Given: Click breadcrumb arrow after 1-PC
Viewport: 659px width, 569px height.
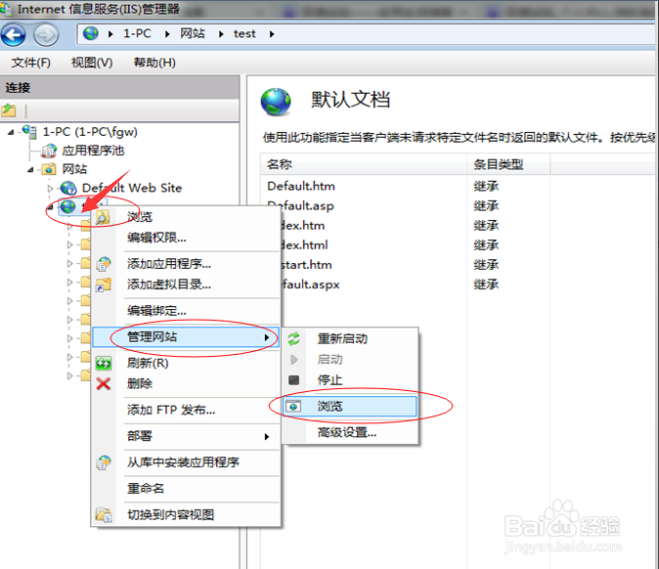Looking at the screenshot, I should [167, 34].
